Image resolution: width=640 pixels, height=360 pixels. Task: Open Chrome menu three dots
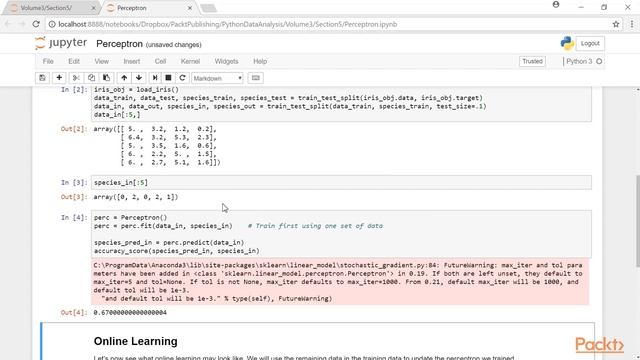[x=631, y=24]
